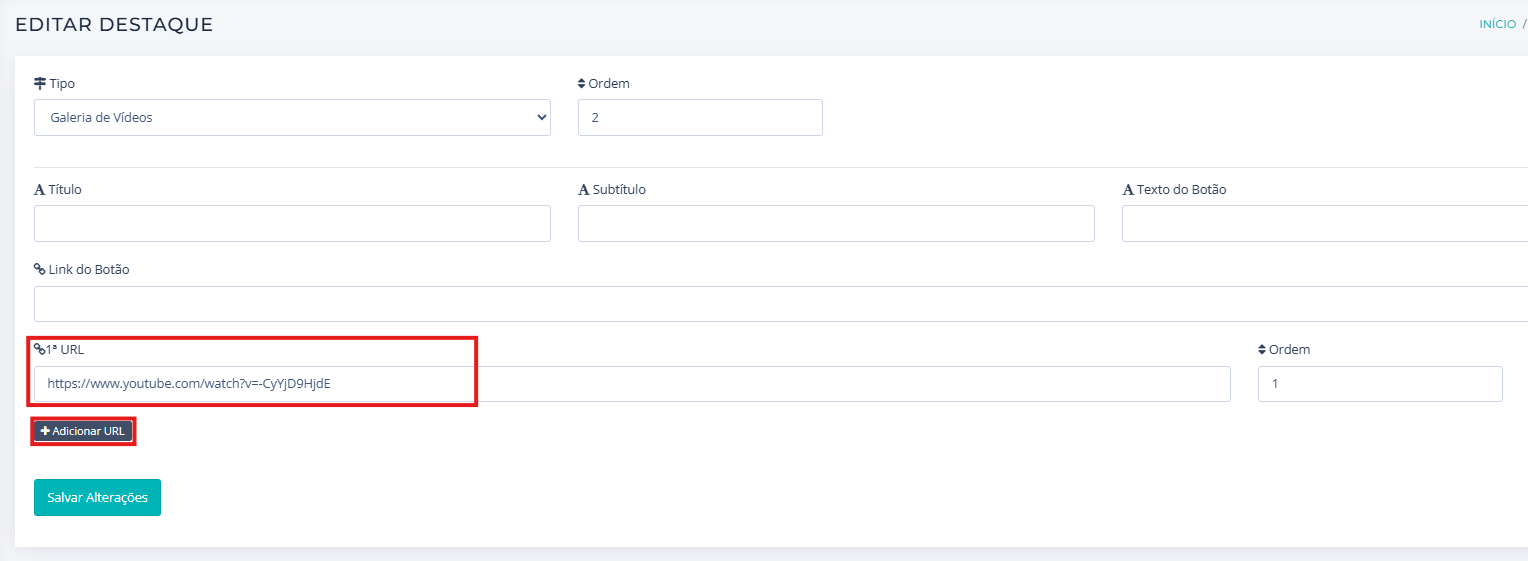The height and width of the screenshot is (561, 1528).
Task: Open the Galeria de Vídeos type dropdown
Action: (x=292, y=118)
